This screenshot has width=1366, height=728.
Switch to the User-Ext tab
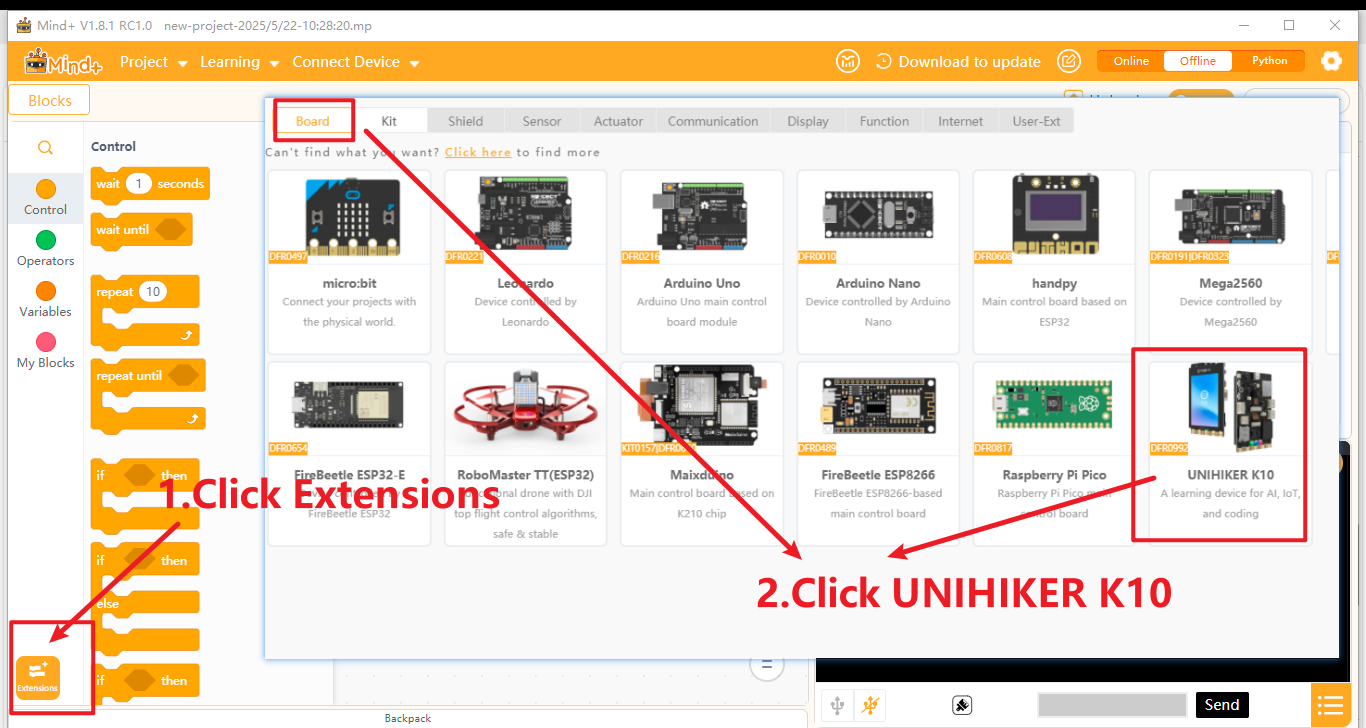click(x=1036, y=121)
